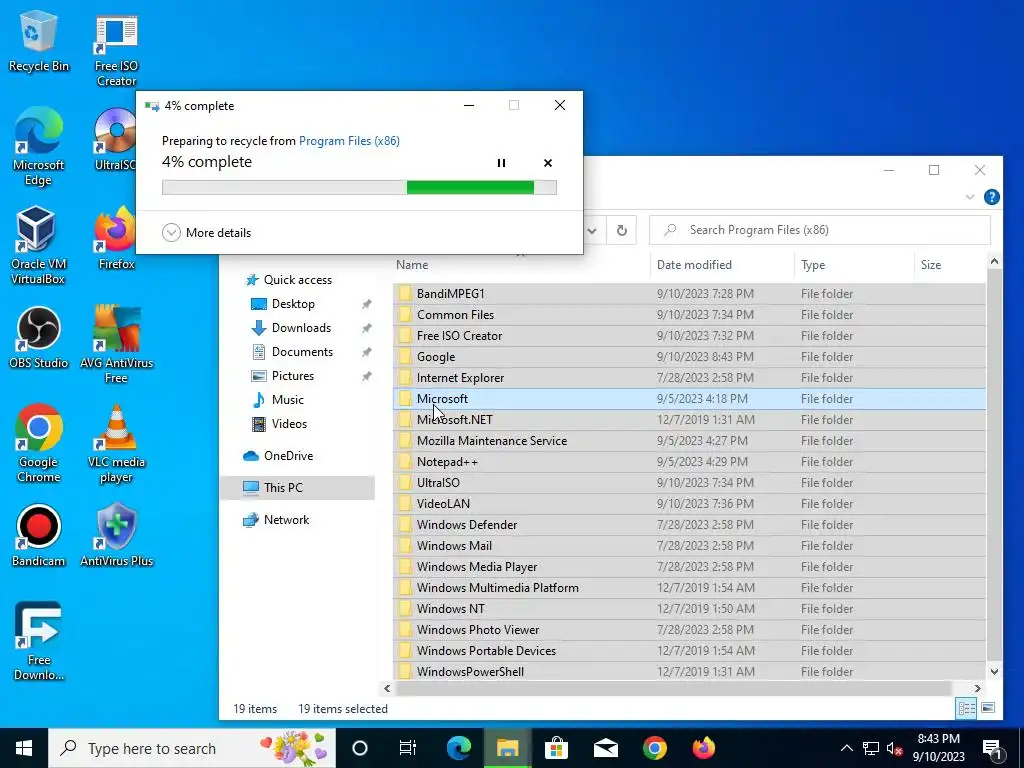Image resolution: width=1024 pixels, height=768 pixels.
Task: Switch to details view layout icon
Action: (966, 708)
